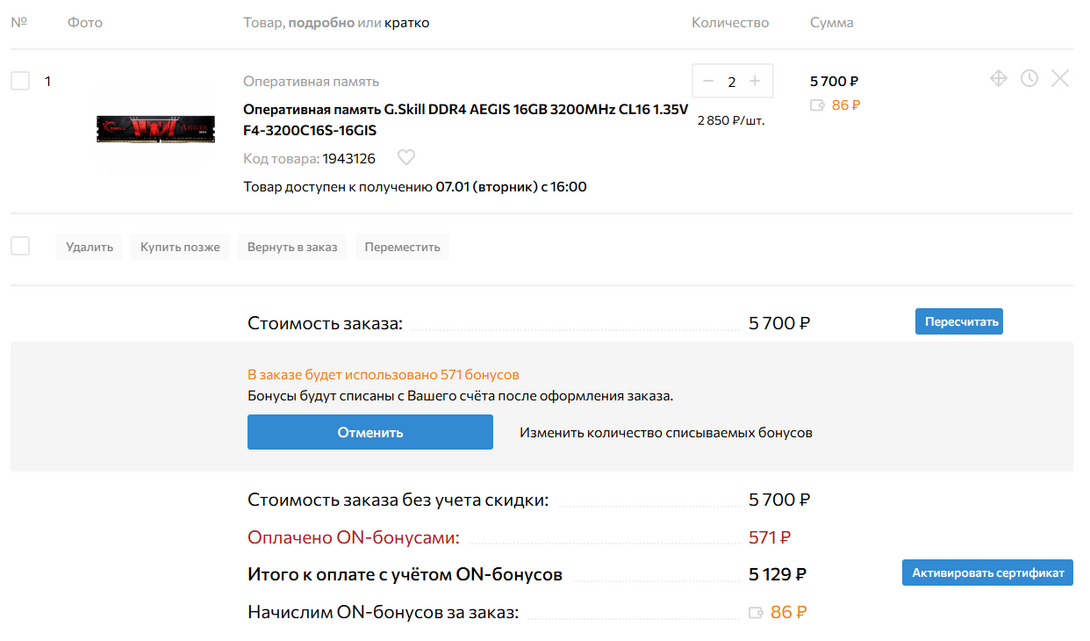Switch to 'кратко' compact view
This screenshot has height=641, width=1090.
[407, 22]
